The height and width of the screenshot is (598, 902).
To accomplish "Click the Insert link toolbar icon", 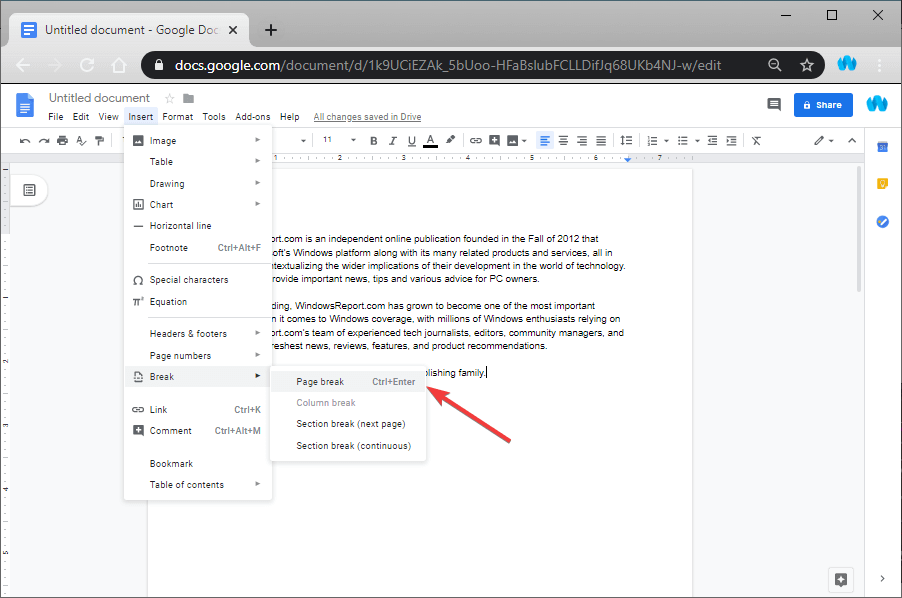I will click(x=476, y=141).
